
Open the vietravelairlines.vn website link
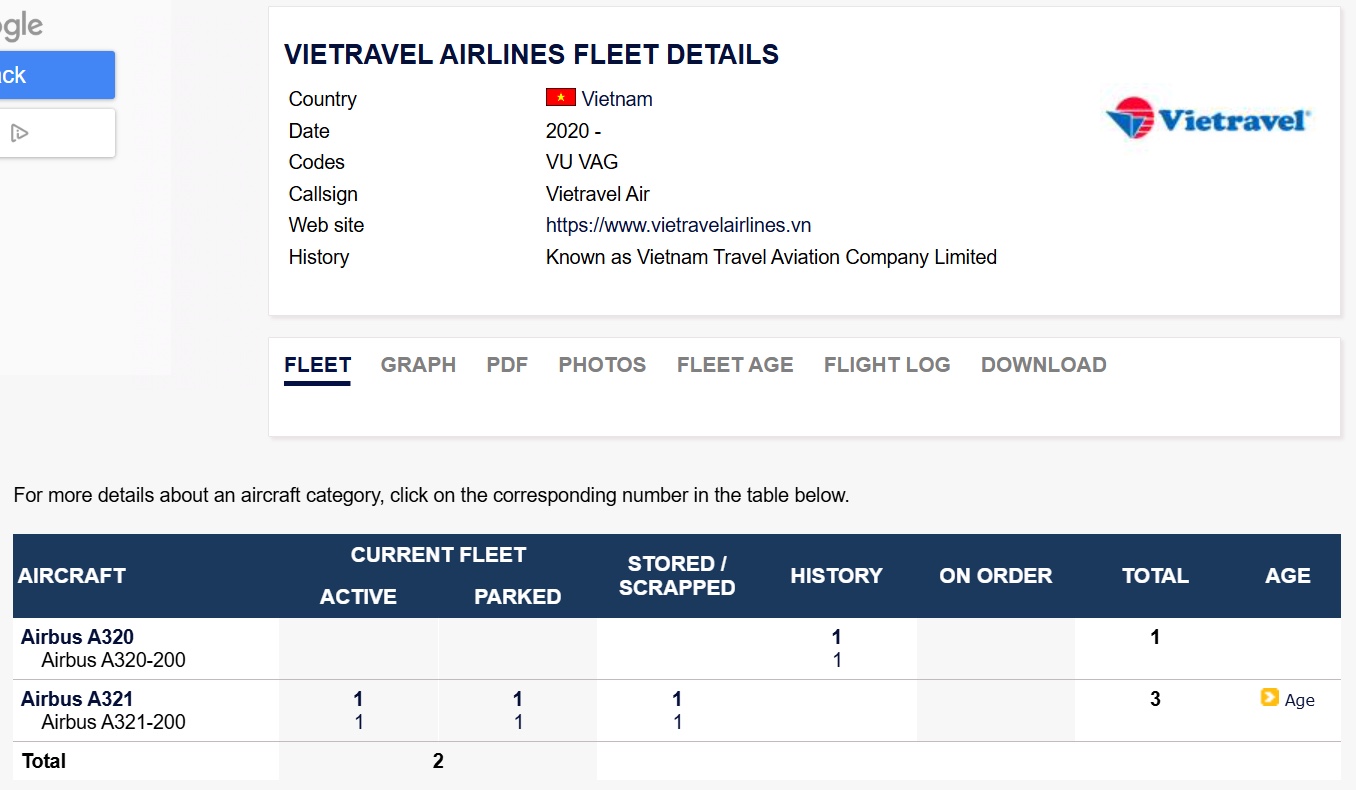tap(678, 225)
